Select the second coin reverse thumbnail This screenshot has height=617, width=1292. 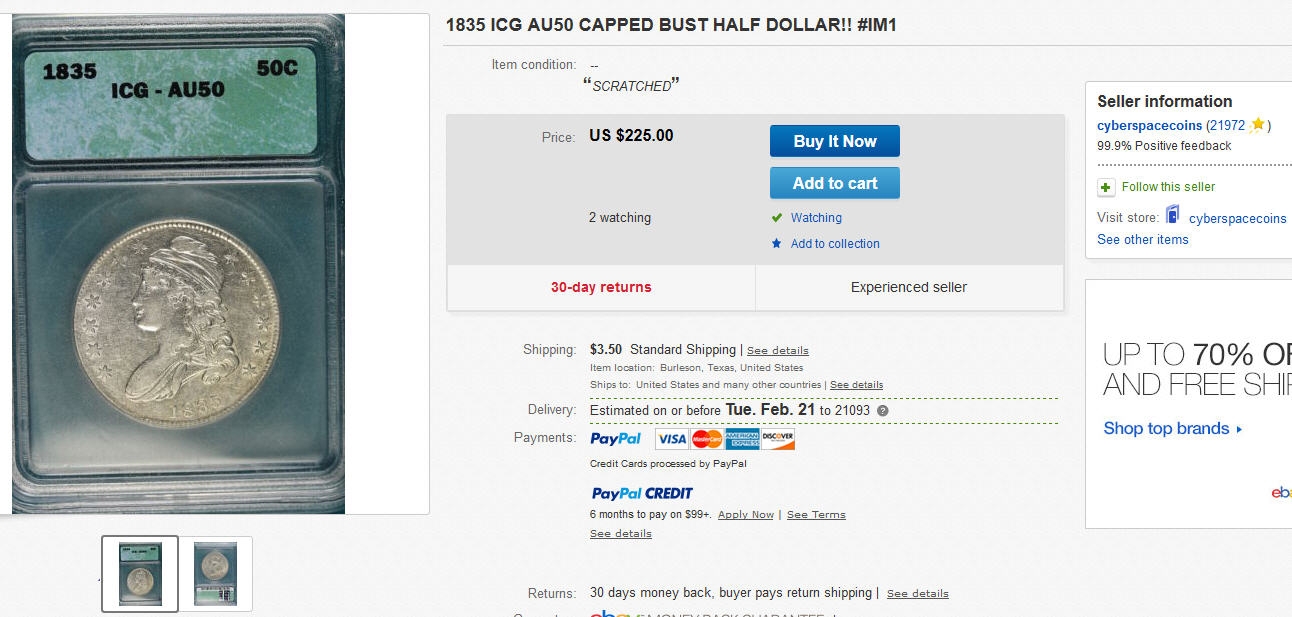point(215,573)
